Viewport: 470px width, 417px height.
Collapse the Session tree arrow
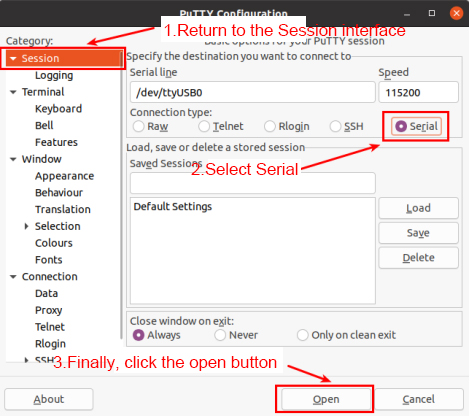(x=13, y=59)
